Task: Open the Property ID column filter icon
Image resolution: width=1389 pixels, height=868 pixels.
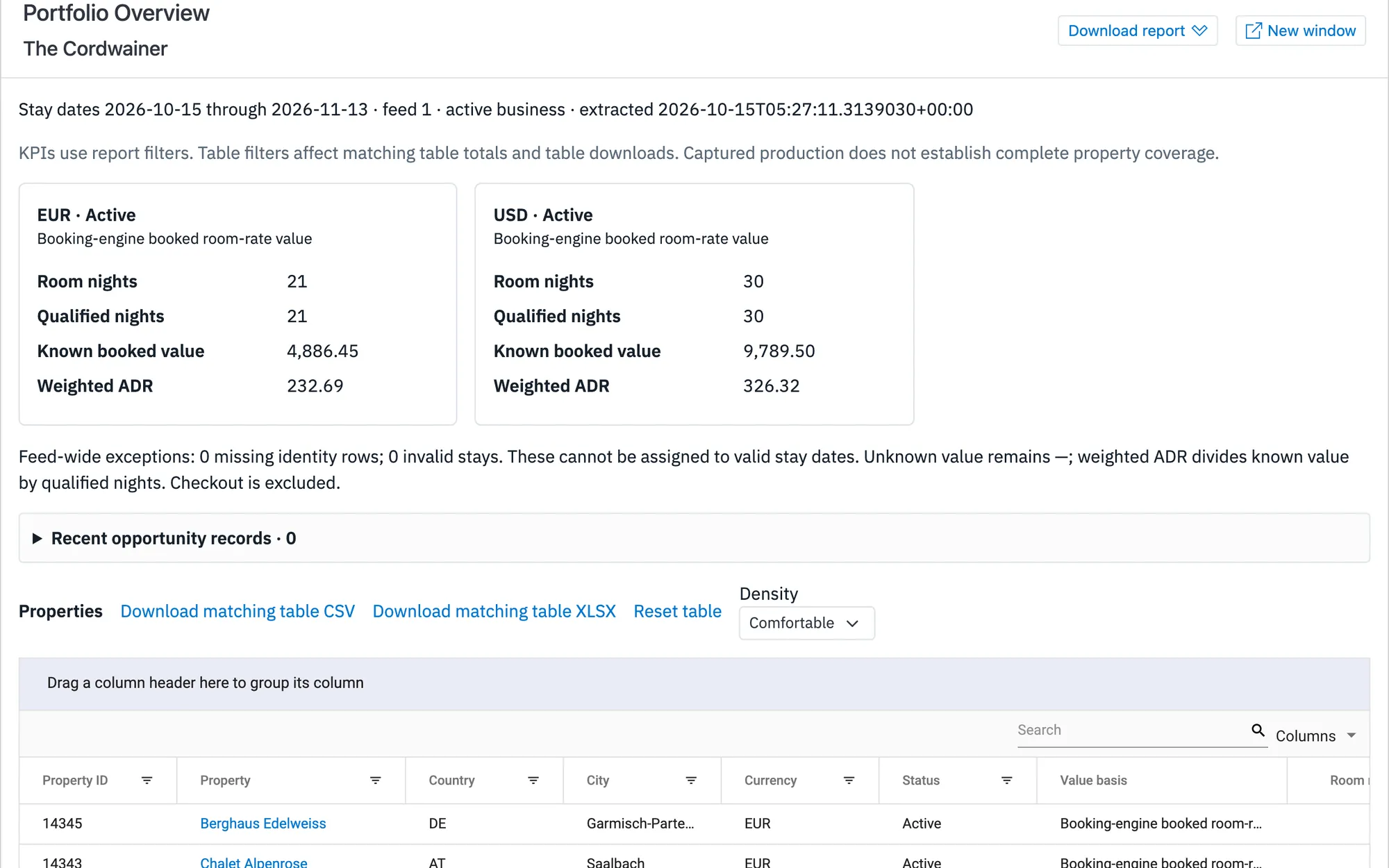Action: [x=147, y=781]
